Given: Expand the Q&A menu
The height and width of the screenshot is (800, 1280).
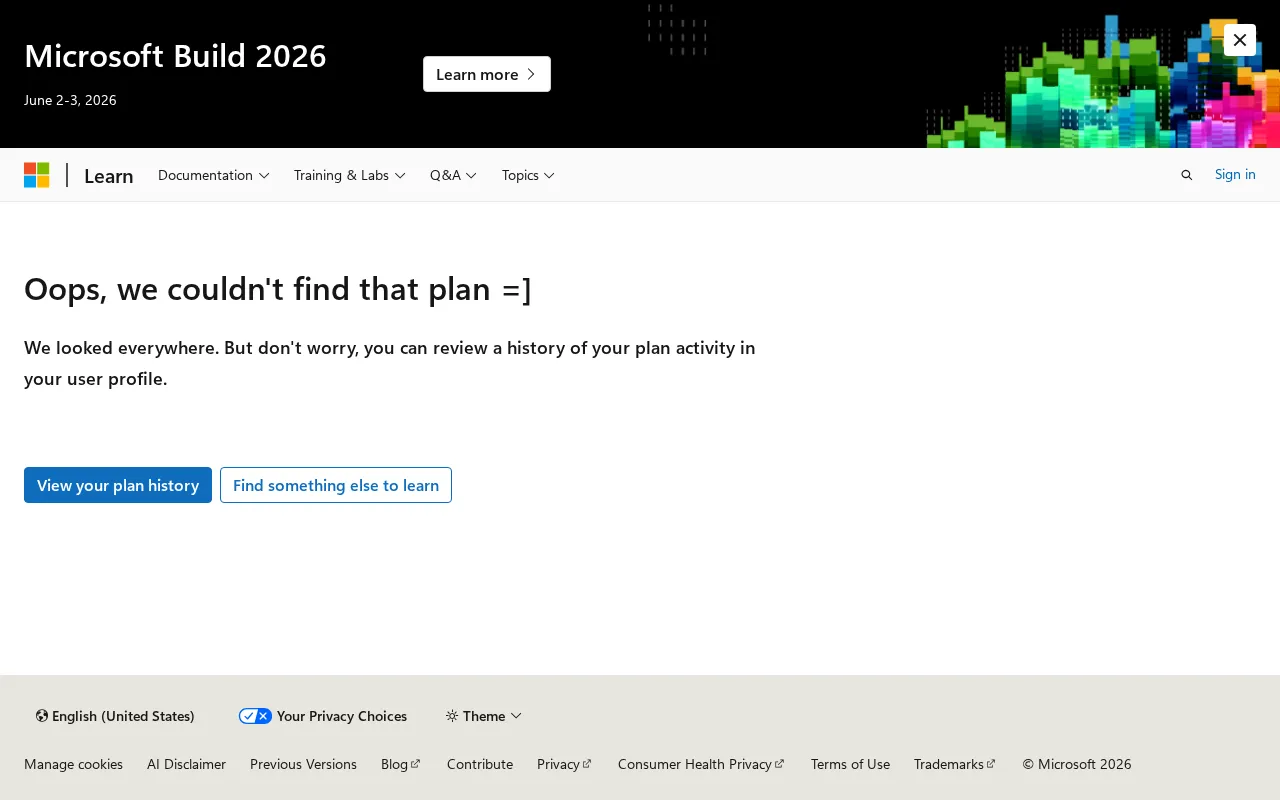Looking at the screenshot, I should [454, 175].
